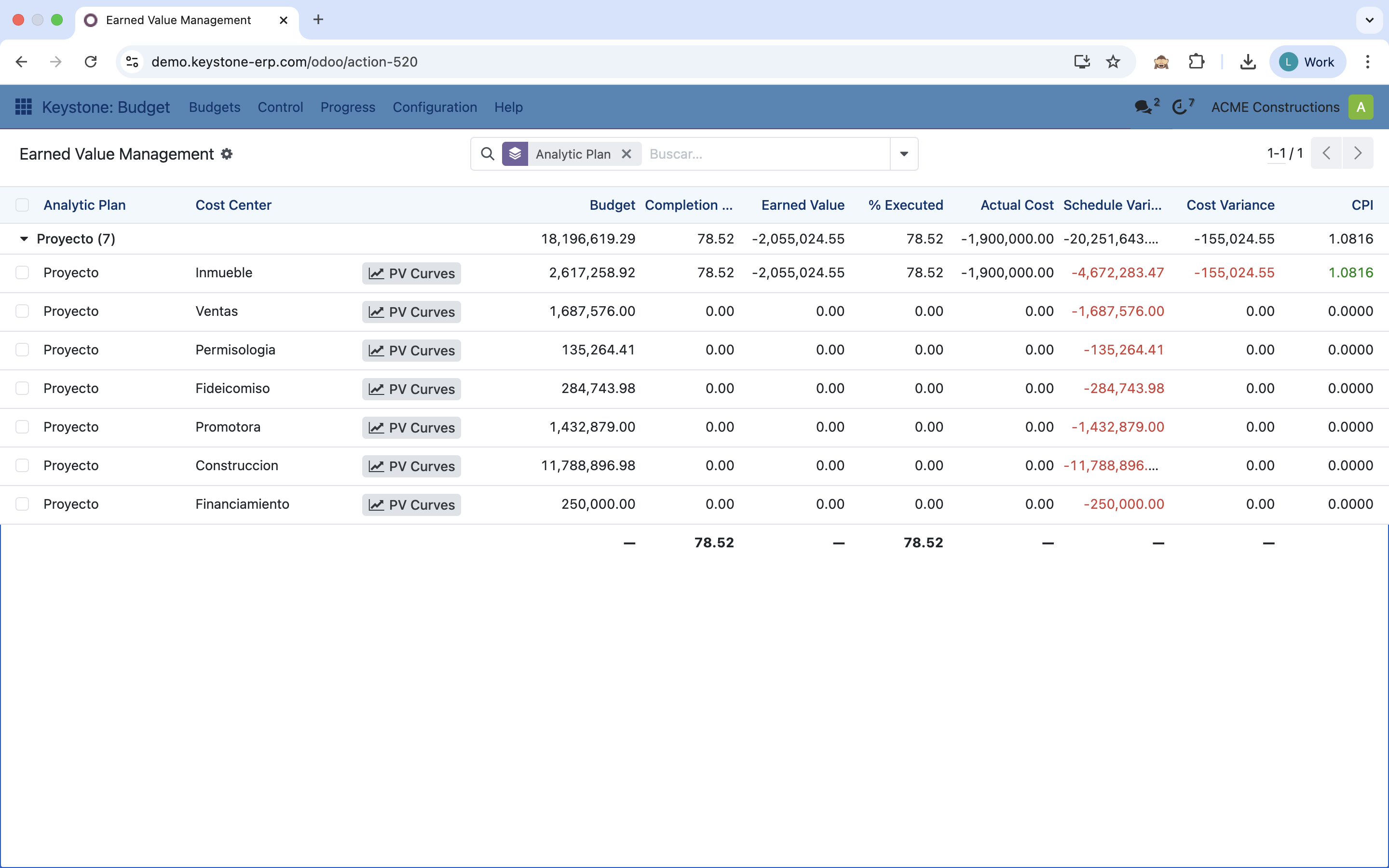Remove the Analytic Plan filter
This screenshot has height=868, width=1389.
[x=626, y=154]
